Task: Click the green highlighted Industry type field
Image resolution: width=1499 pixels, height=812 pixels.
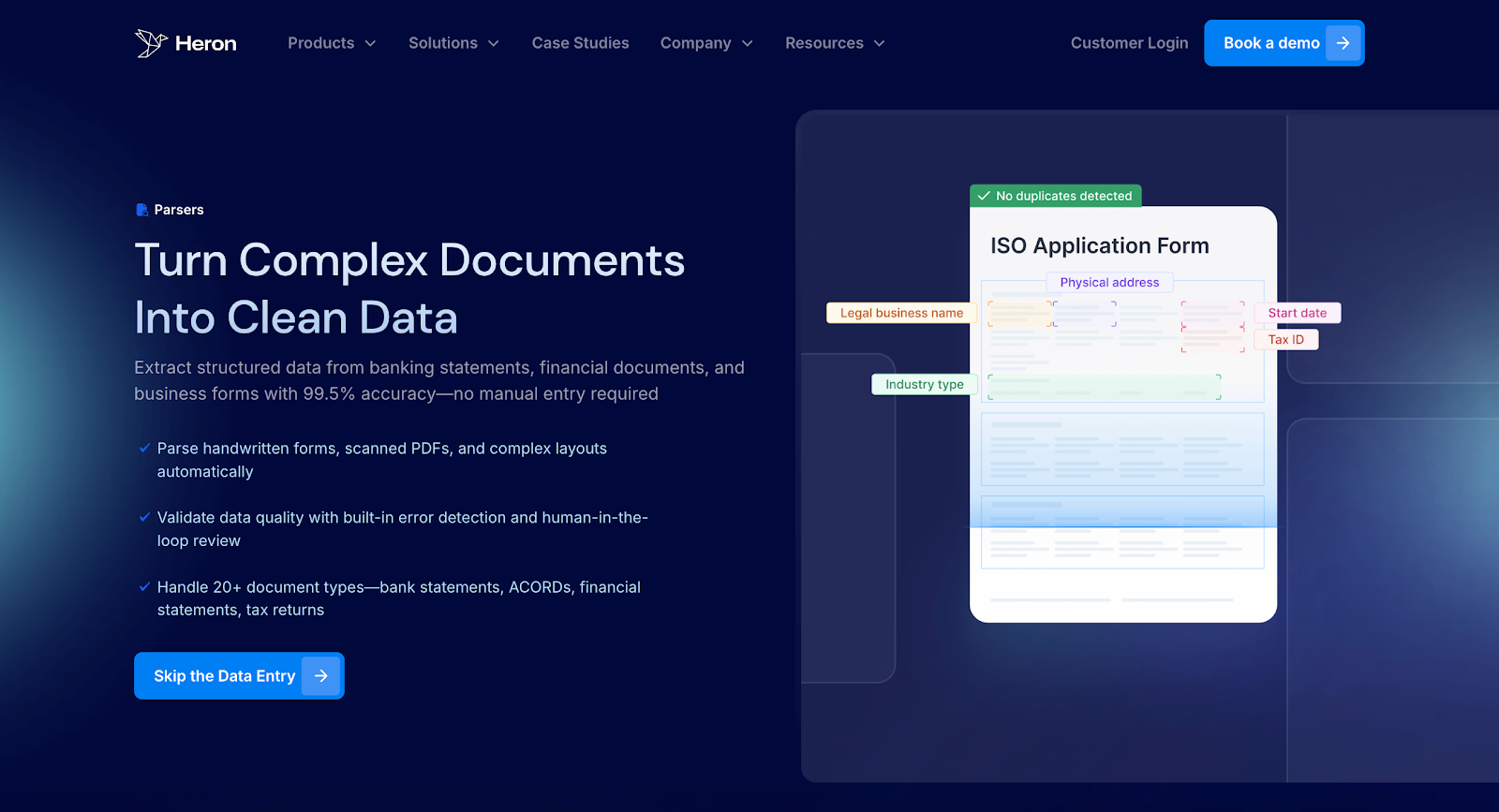Action: (1105, 387)
